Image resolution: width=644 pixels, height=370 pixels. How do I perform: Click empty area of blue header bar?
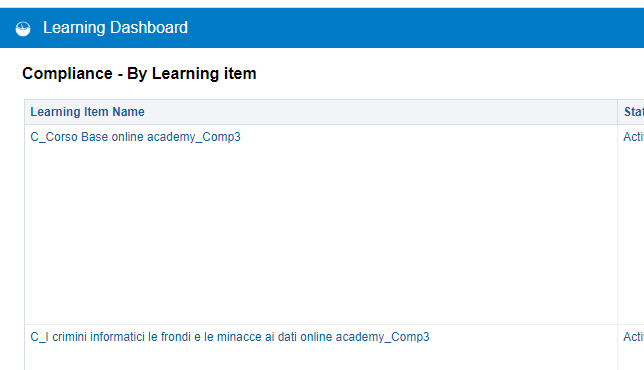coord(411,28)
